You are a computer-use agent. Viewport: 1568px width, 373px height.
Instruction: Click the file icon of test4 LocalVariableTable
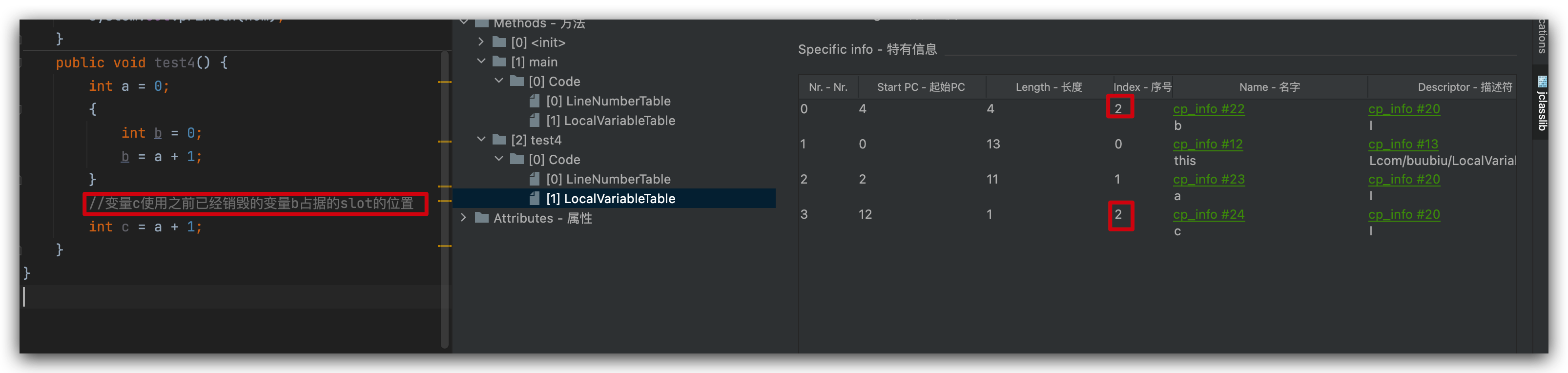(x=535, y=198)
